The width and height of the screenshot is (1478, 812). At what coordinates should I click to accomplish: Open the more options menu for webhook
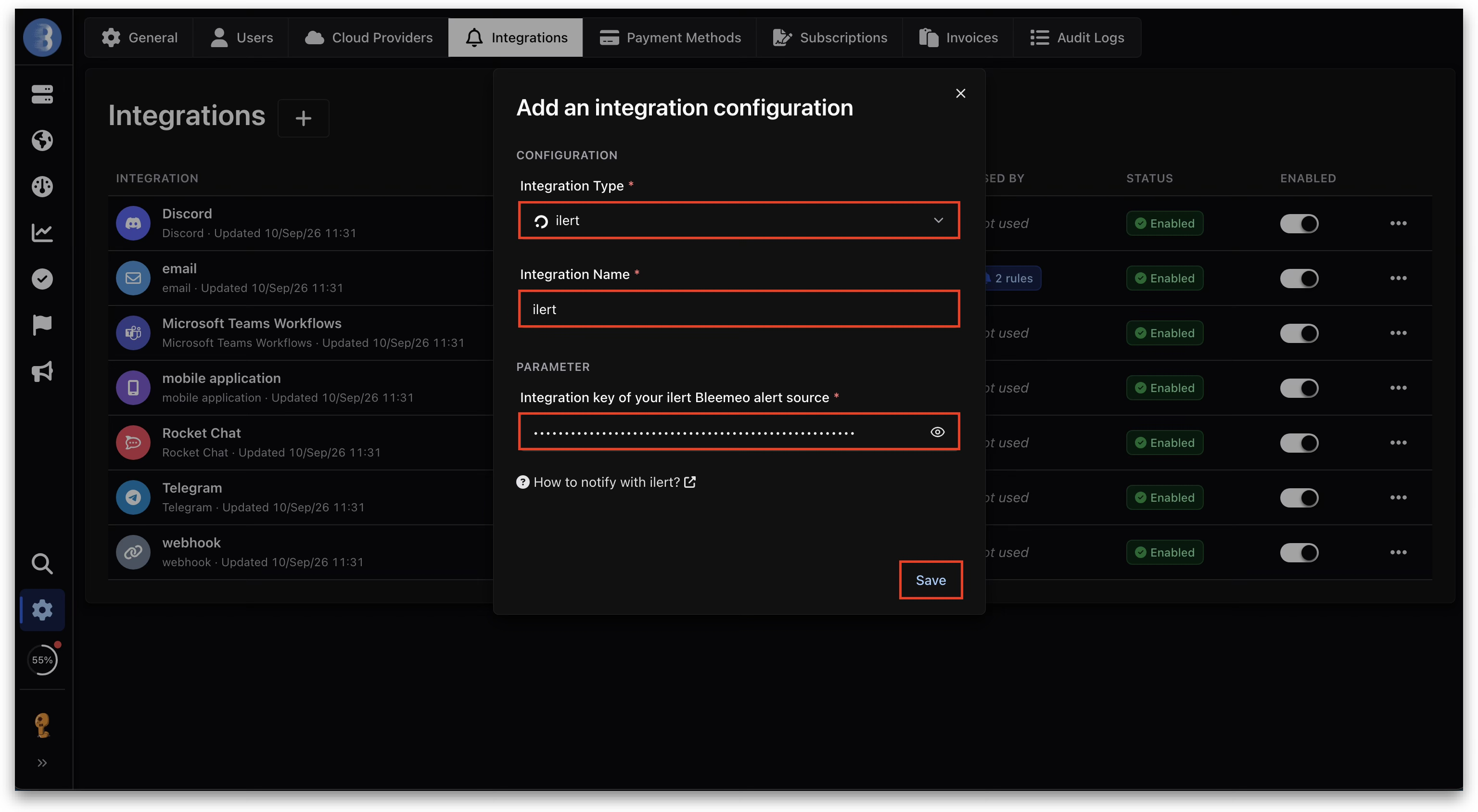point(1398,552)
